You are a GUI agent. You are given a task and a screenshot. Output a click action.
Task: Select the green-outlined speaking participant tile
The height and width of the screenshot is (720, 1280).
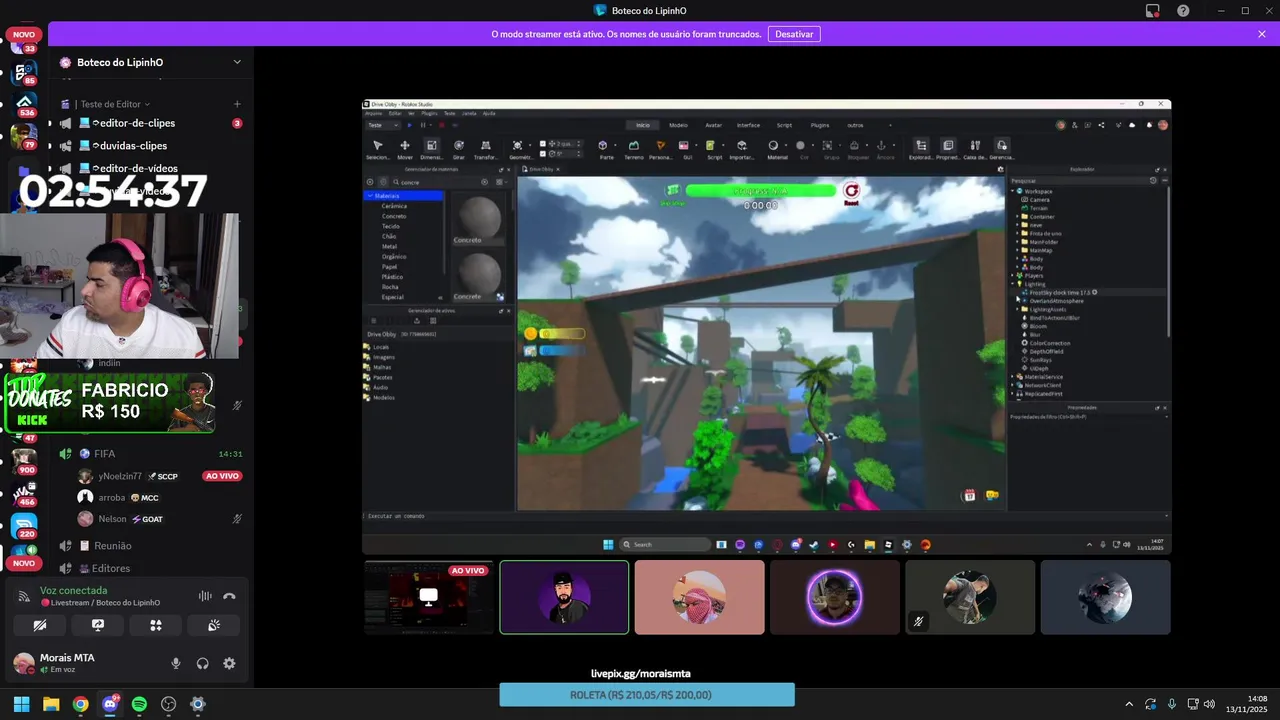point(564,597)
